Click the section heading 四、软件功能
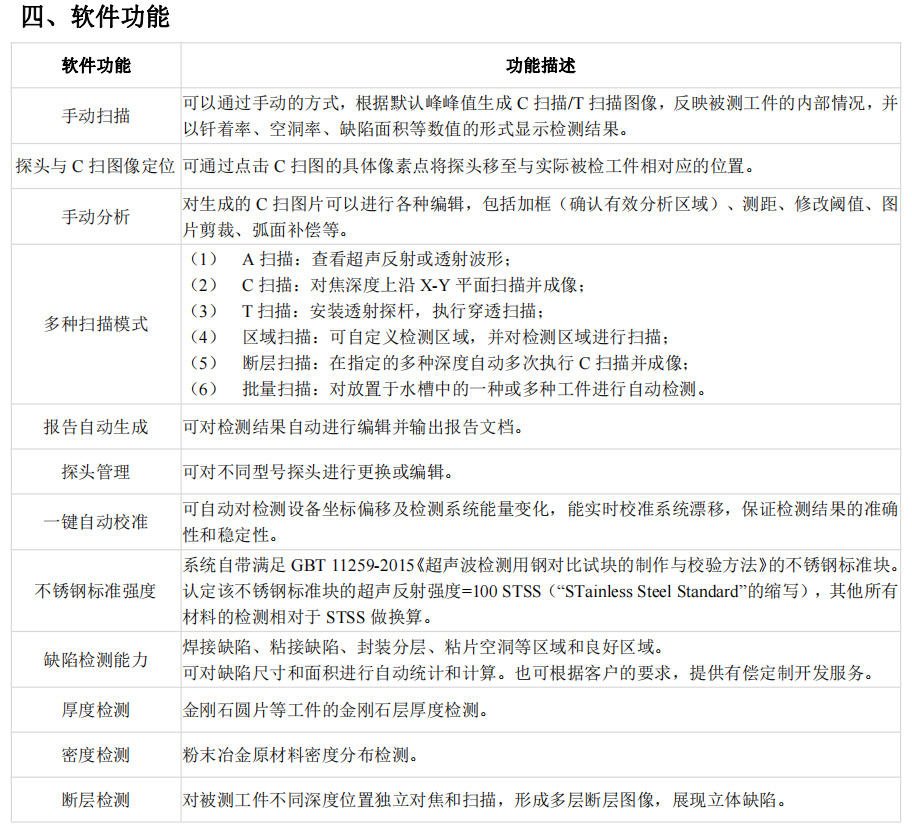This screenshot has width=912, height=827. click(x=95, y=17)
